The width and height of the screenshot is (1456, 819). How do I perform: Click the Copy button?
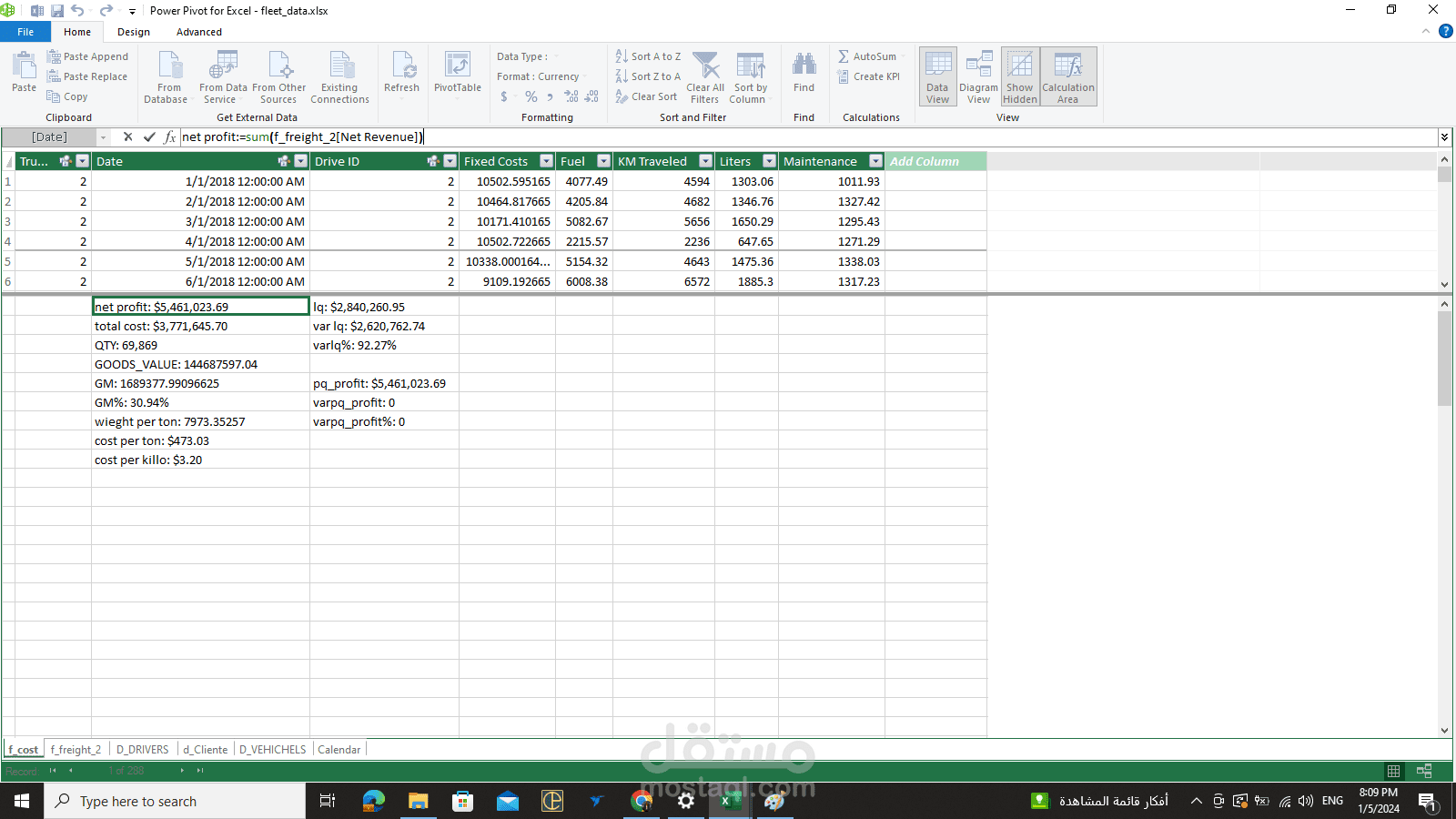(x=67, y=96)
